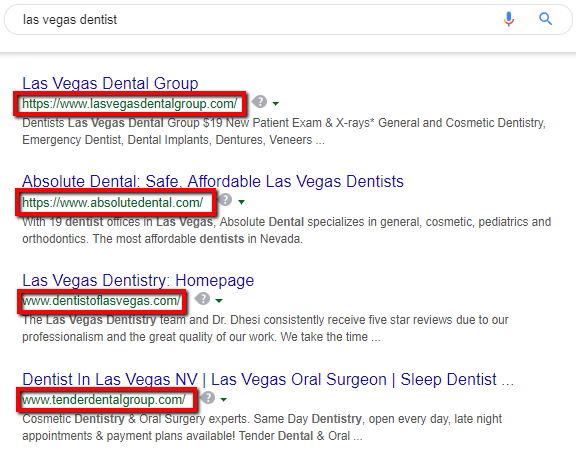The width and height of the screenshot is (576, 451).
Task: Click the gray question icon beside lasvegasdentalgroup.com
Action: (259, 102)
